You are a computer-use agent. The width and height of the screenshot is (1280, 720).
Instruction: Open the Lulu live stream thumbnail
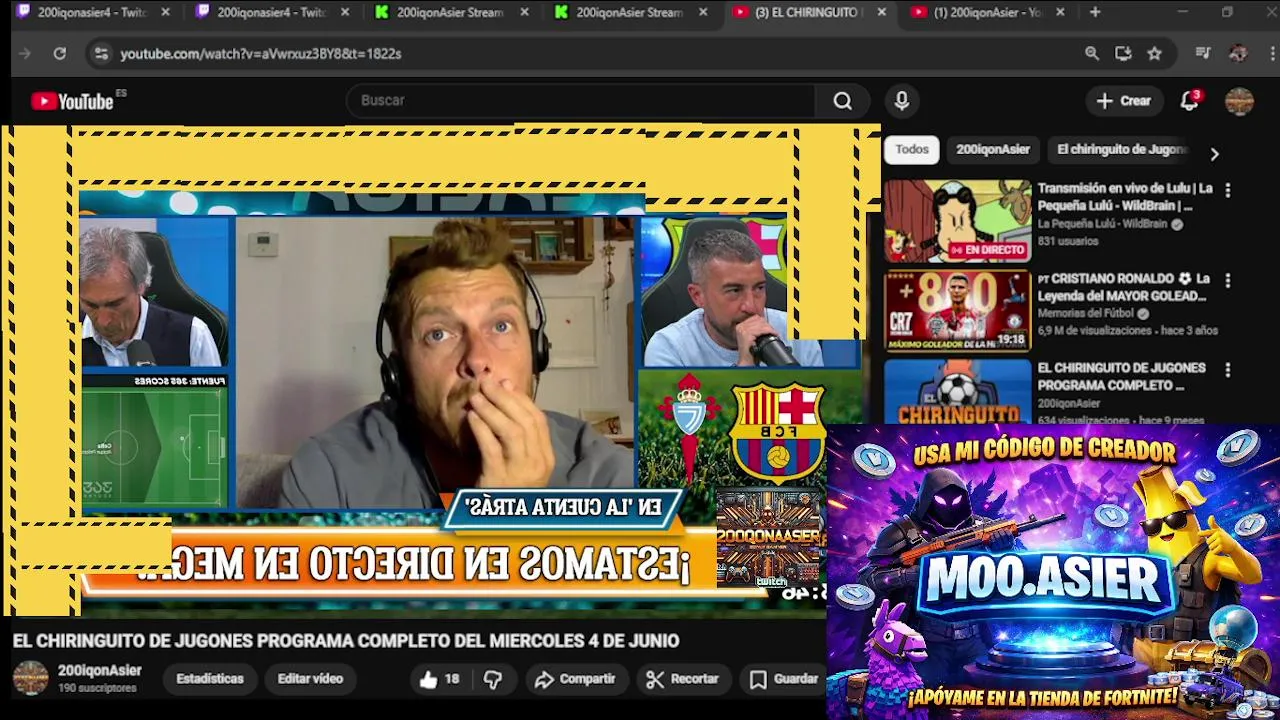[957, 221]
